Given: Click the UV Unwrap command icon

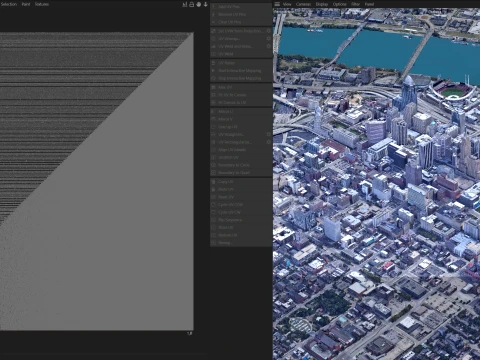Looking at the screenshot, I should pos(213,38).
